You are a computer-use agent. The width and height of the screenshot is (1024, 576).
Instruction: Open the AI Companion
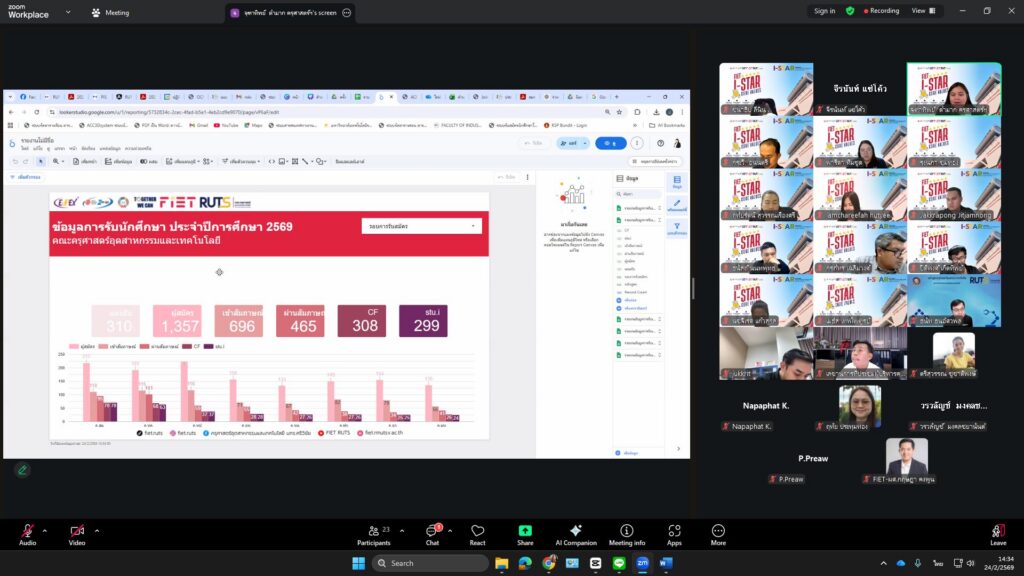pos(575,531)
